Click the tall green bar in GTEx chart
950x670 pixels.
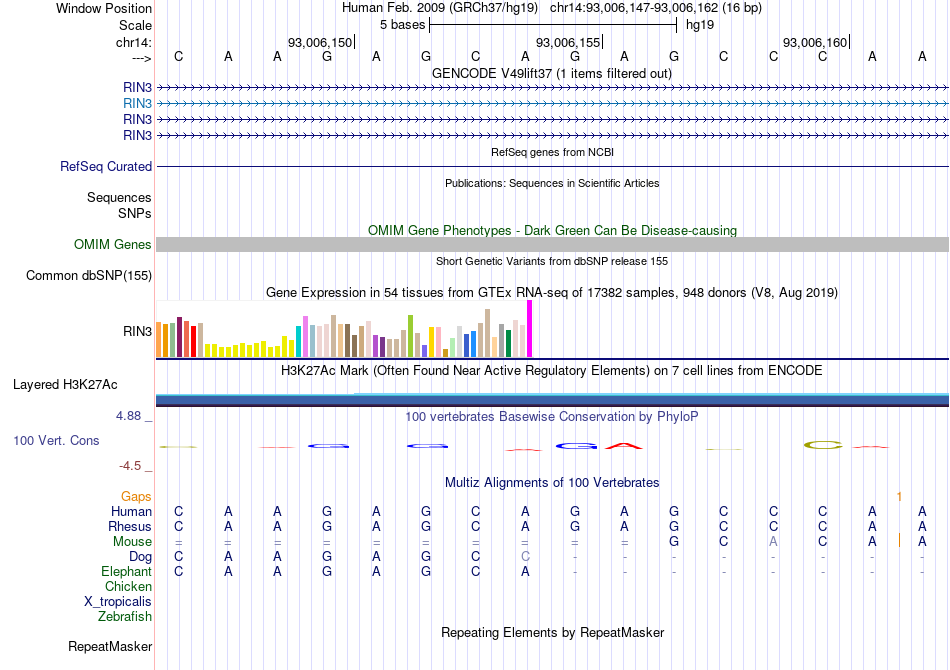(410, 336)
